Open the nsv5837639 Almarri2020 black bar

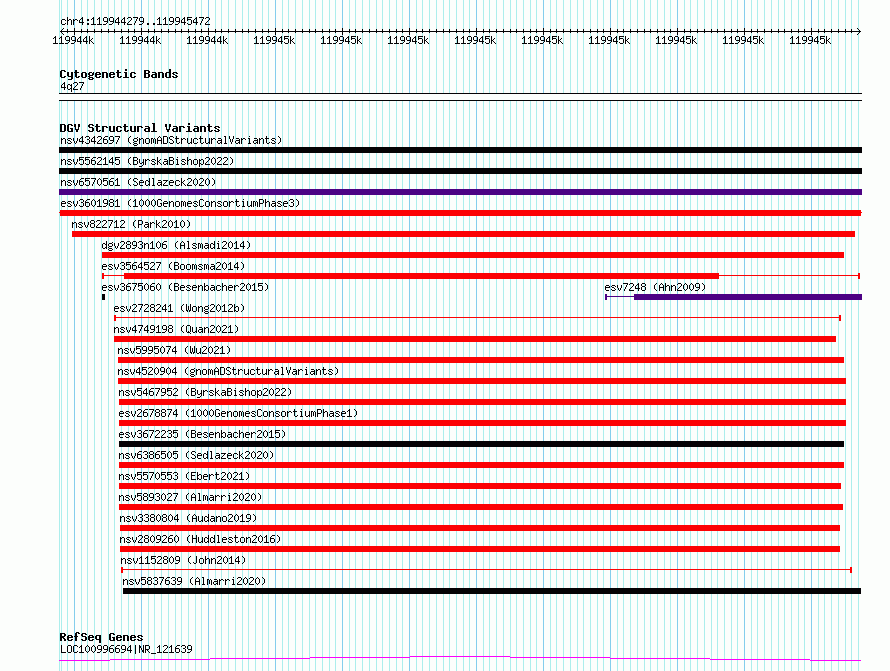tap(492, 591)
